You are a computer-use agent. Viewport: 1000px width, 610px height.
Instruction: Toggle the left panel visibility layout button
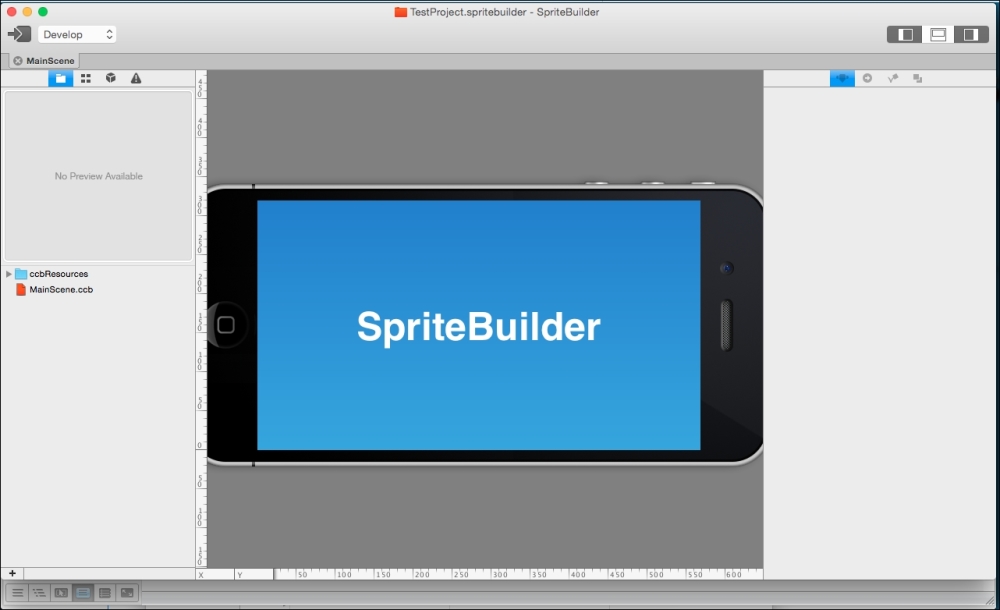click(903, 33)
